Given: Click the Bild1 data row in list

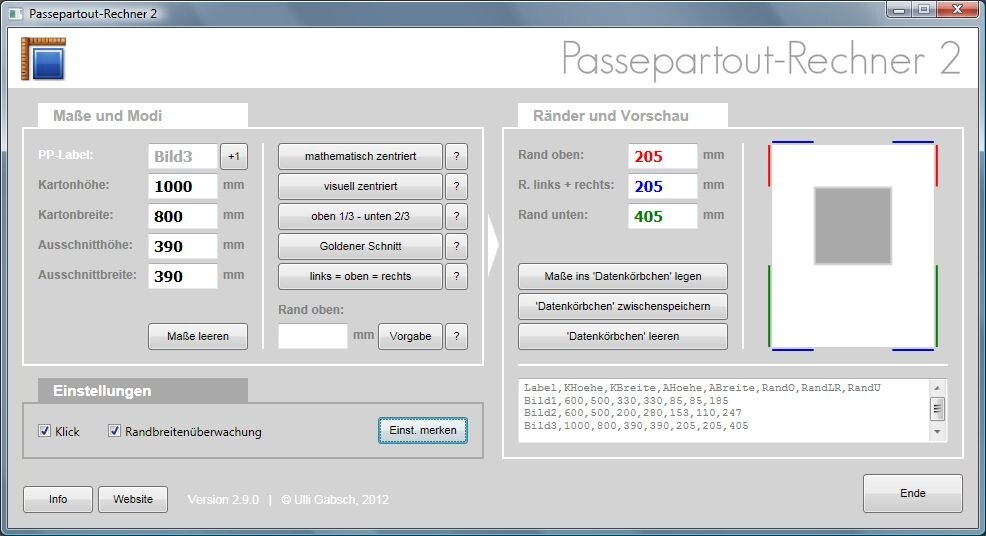Looking at the screenshot, I should tap(626, 401).
